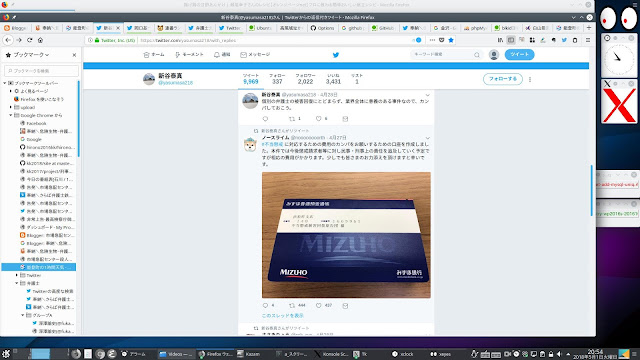Click the bookmarks search field in sidebar
Viewport: 640px width, 360px height.
[41, 71]
